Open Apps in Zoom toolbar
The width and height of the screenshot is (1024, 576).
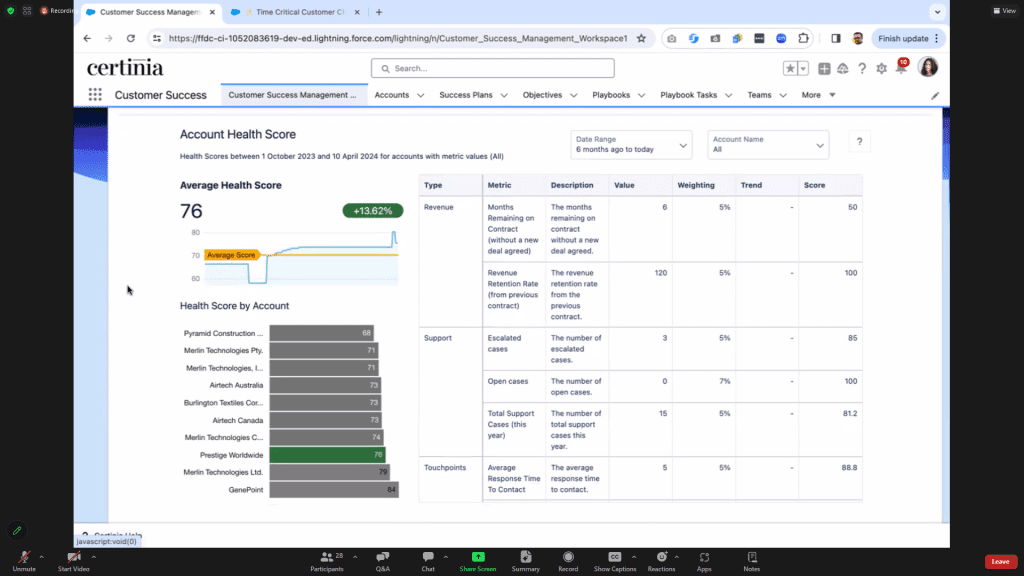tap(704, 561)
